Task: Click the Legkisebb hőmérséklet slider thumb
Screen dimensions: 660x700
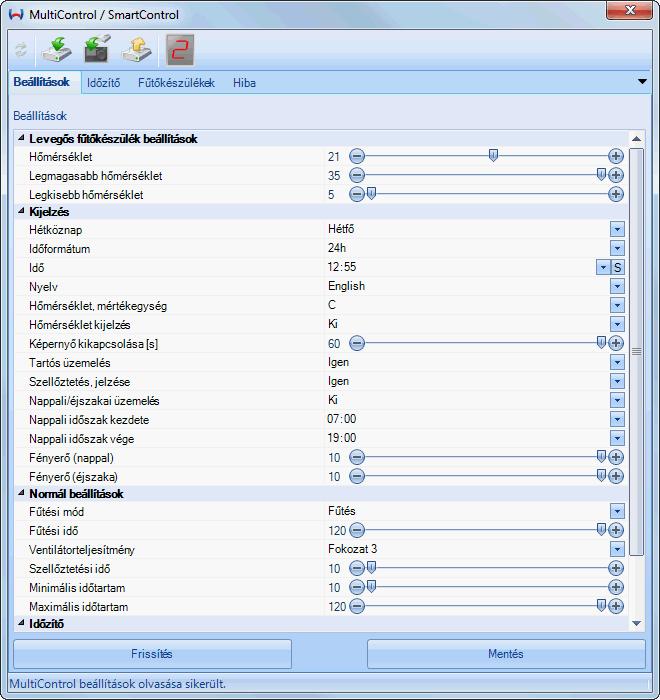Action: (x=371, y=193)
